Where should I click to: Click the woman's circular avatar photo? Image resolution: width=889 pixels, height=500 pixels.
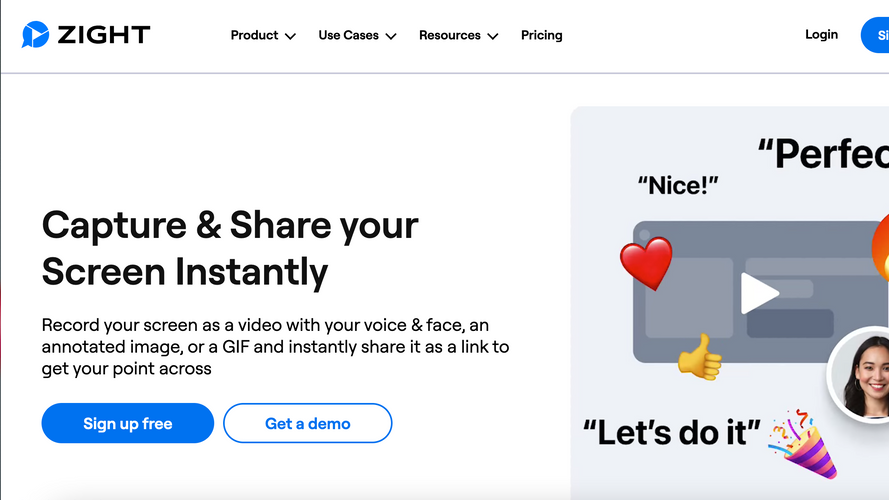pos(860,375)
